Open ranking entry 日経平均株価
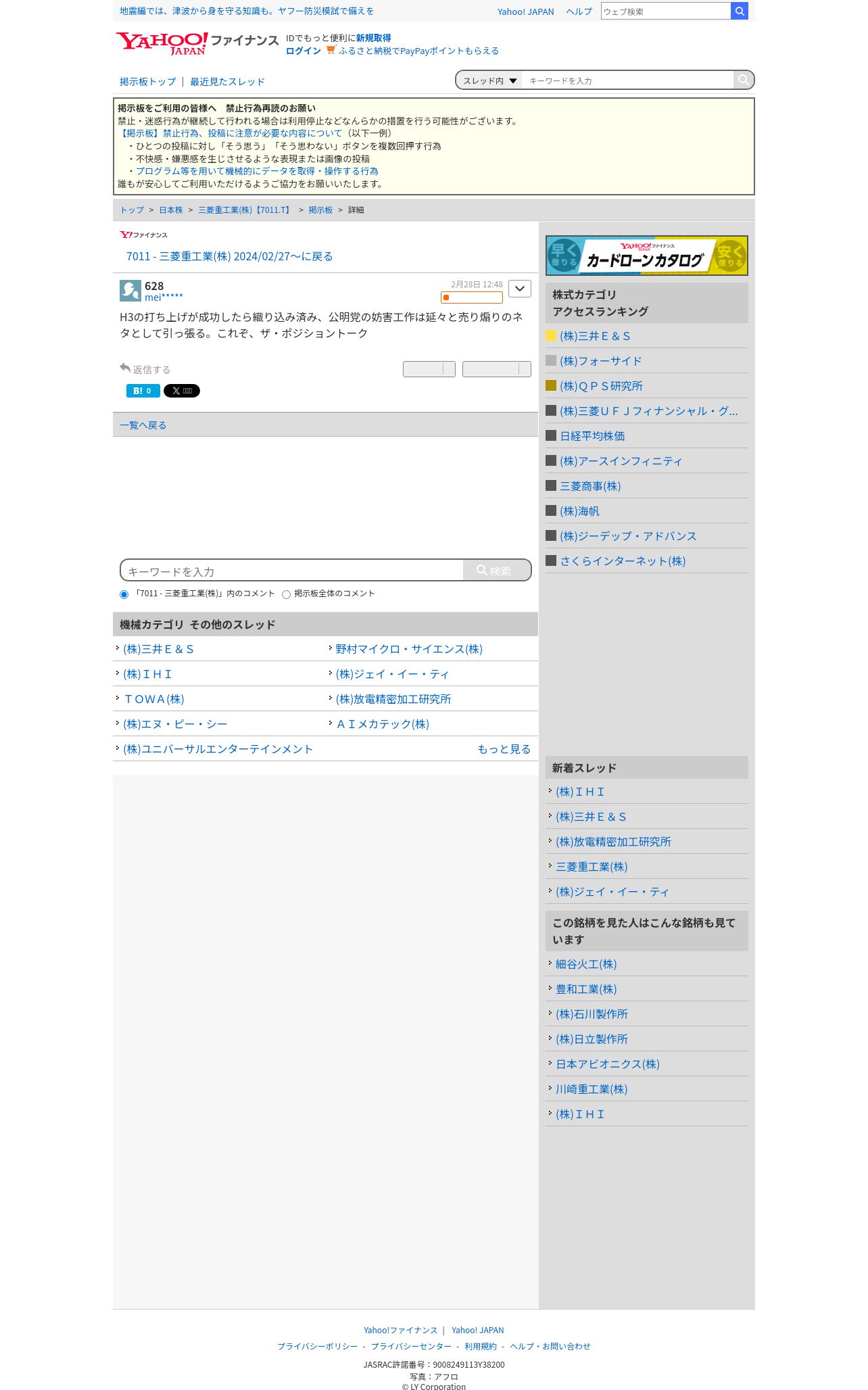The height and width of the screenshot is (1390, 868). [x=592, y=436]
